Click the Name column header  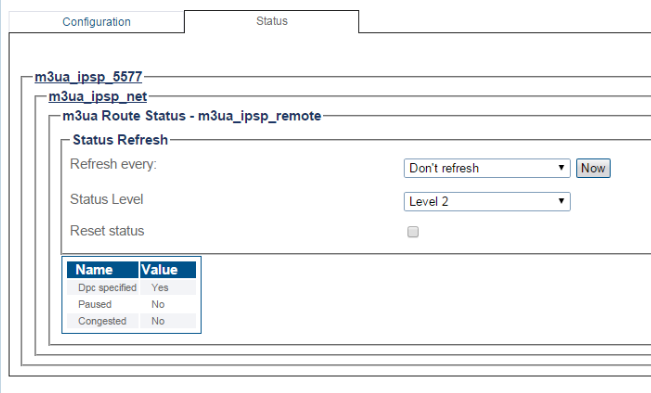(103, 270)
